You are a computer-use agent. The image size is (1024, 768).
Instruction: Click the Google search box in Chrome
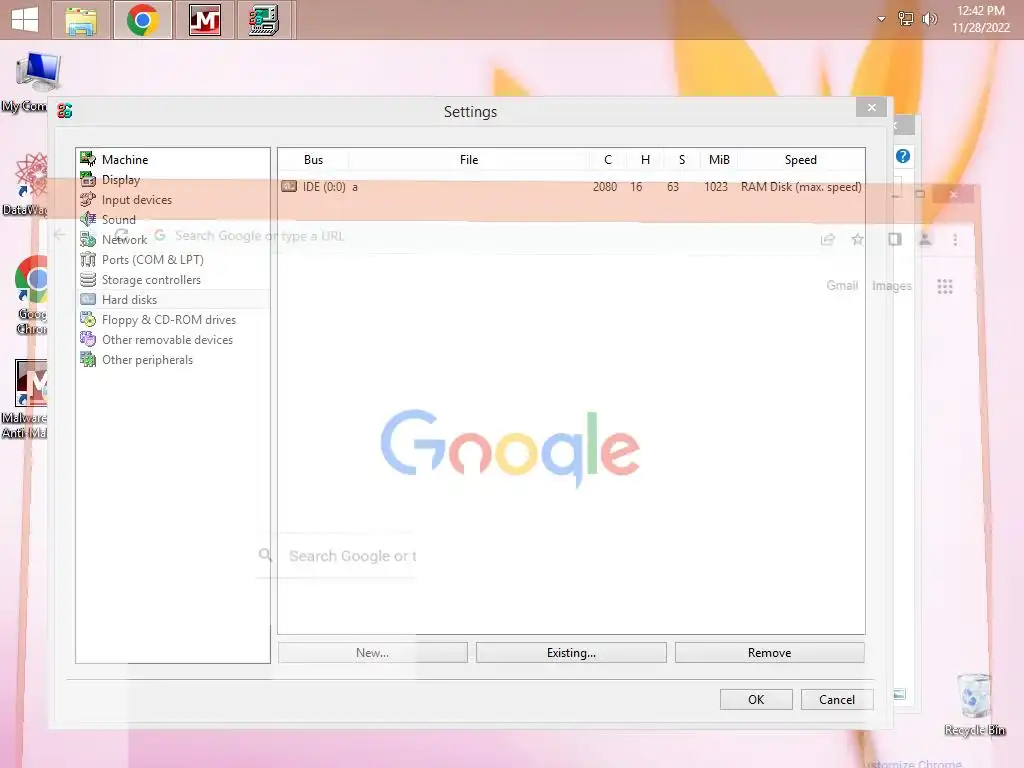[x=336, y=556]
